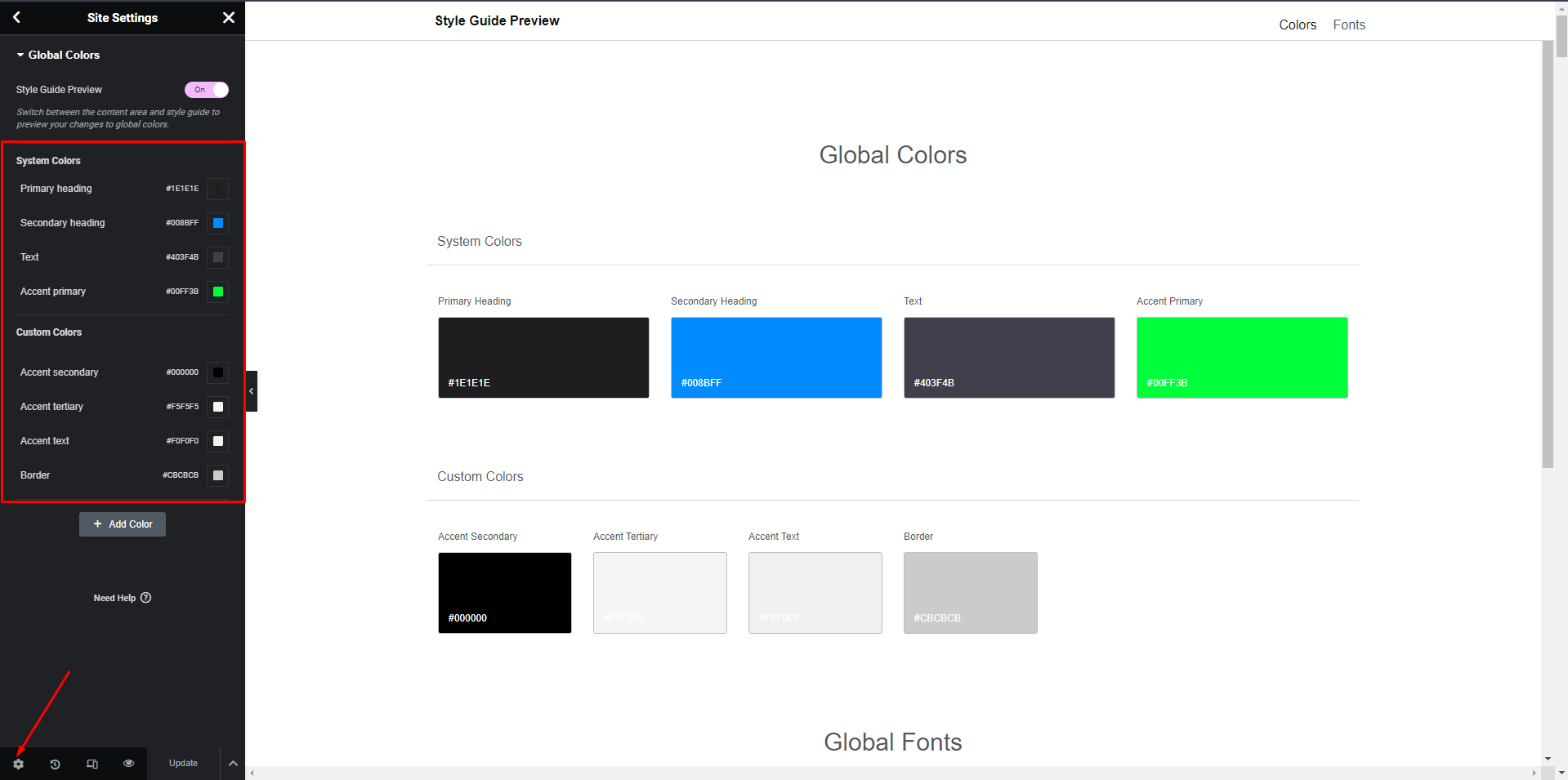Click the horizontal scrollbar left arrow
1568x780 pixels.
click(252, 773)
